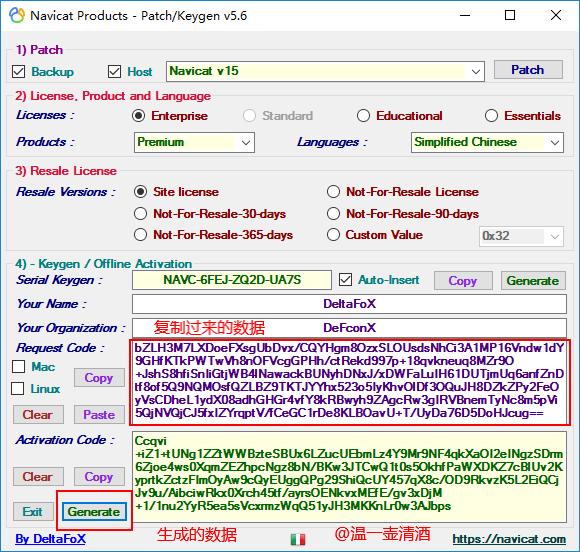Minimize the Patch/Keygen window
The height and width of the screenshot is (552, 580).
click(465, 16)
